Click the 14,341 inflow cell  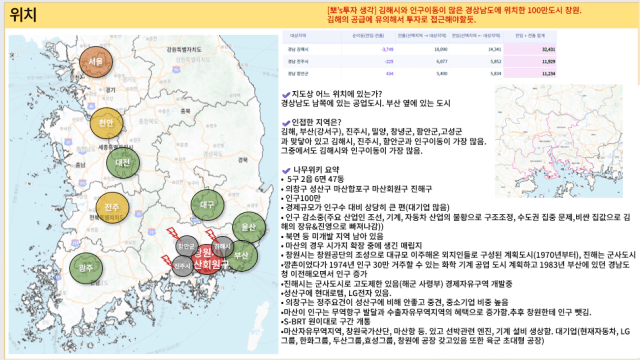pos(495,49)
